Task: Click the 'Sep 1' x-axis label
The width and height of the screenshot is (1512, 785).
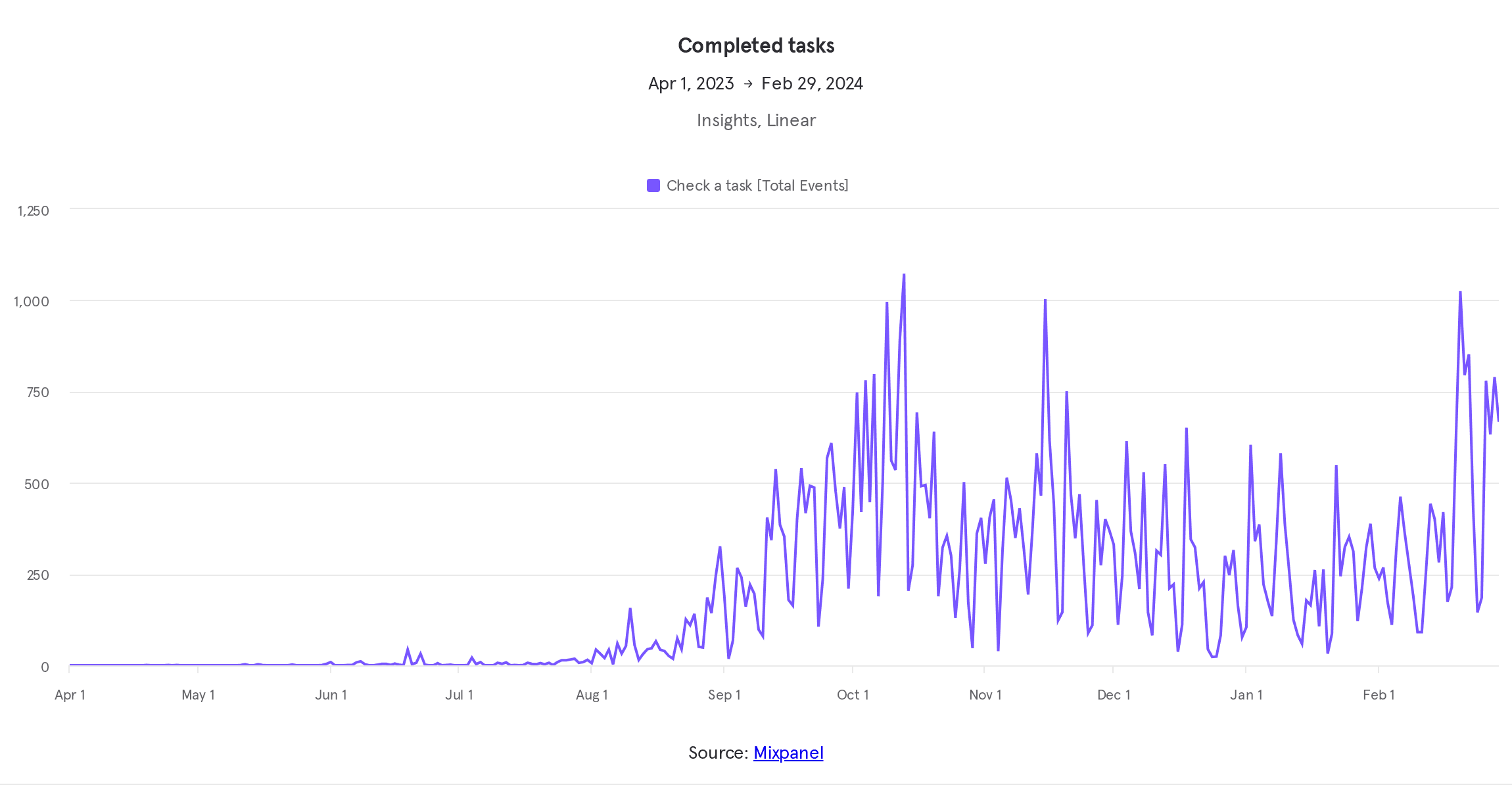Action: tap(724, 695)
